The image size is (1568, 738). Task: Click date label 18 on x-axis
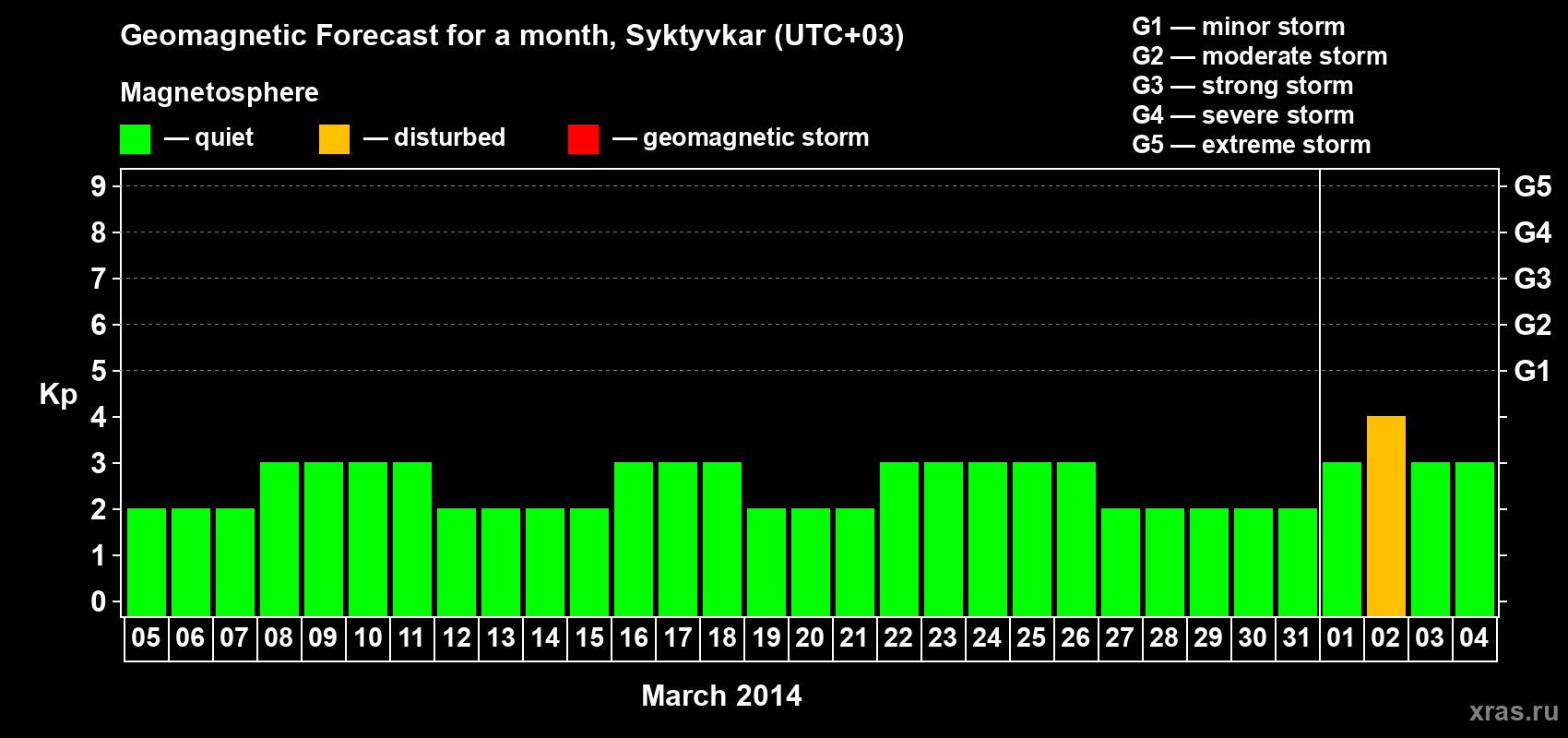pyautogui.click(x=722, y=637)
